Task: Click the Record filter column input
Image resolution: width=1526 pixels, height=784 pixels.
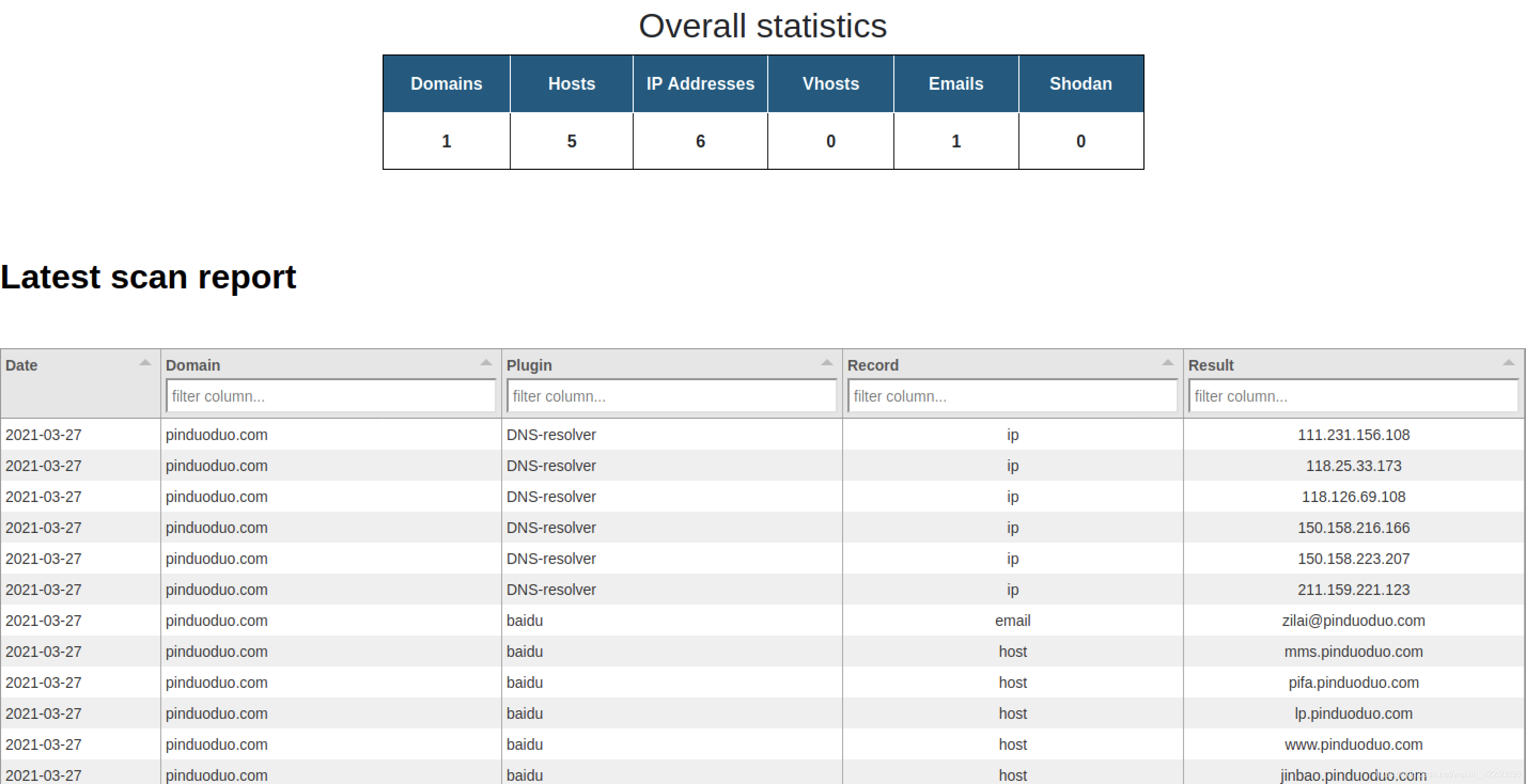Action: coord(1013,396)
